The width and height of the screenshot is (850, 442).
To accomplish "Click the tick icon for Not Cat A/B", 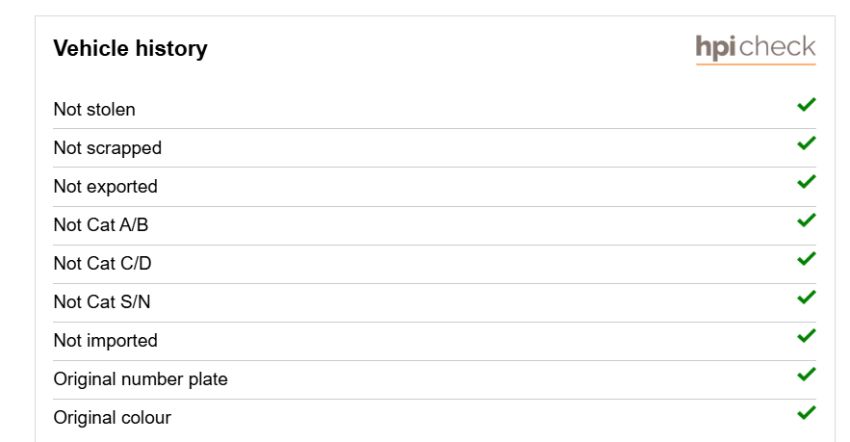I will tap(807, 220).
